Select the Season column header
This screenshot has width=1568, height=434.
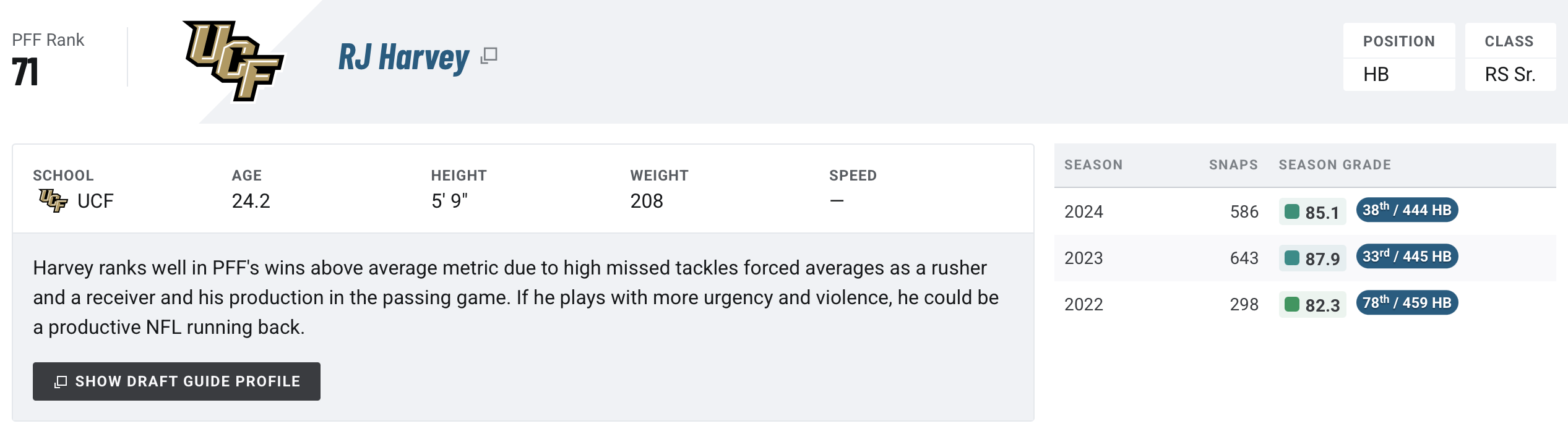(x=1093, y=165)
